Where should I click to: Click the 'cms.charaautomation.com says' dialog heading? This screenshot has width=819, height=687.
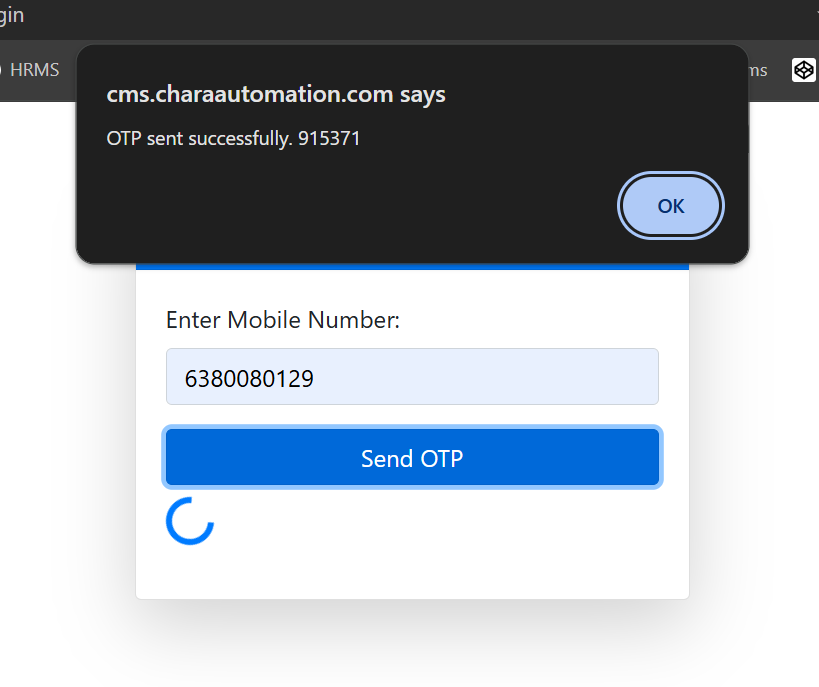click(276, 95)
